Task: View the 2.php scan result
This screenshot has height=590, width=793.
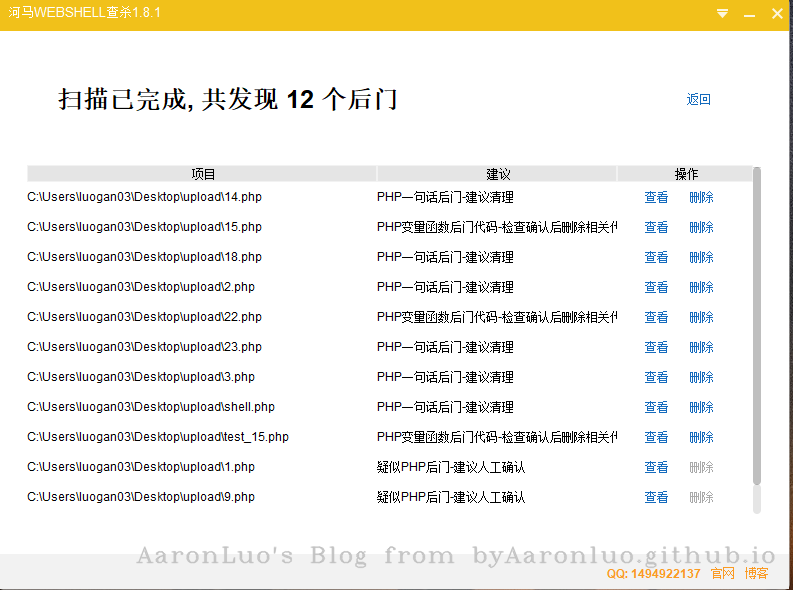Action: click(656, 287)
